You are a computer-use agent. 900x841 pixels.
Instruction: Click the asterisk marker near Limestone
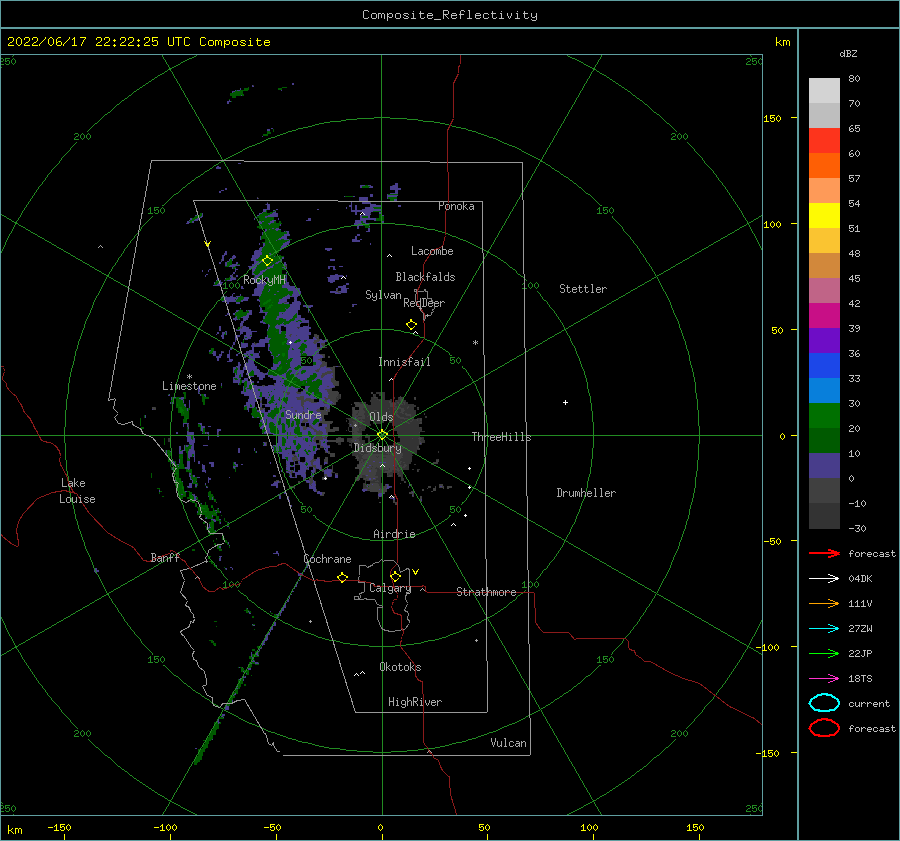coord(189,377)
